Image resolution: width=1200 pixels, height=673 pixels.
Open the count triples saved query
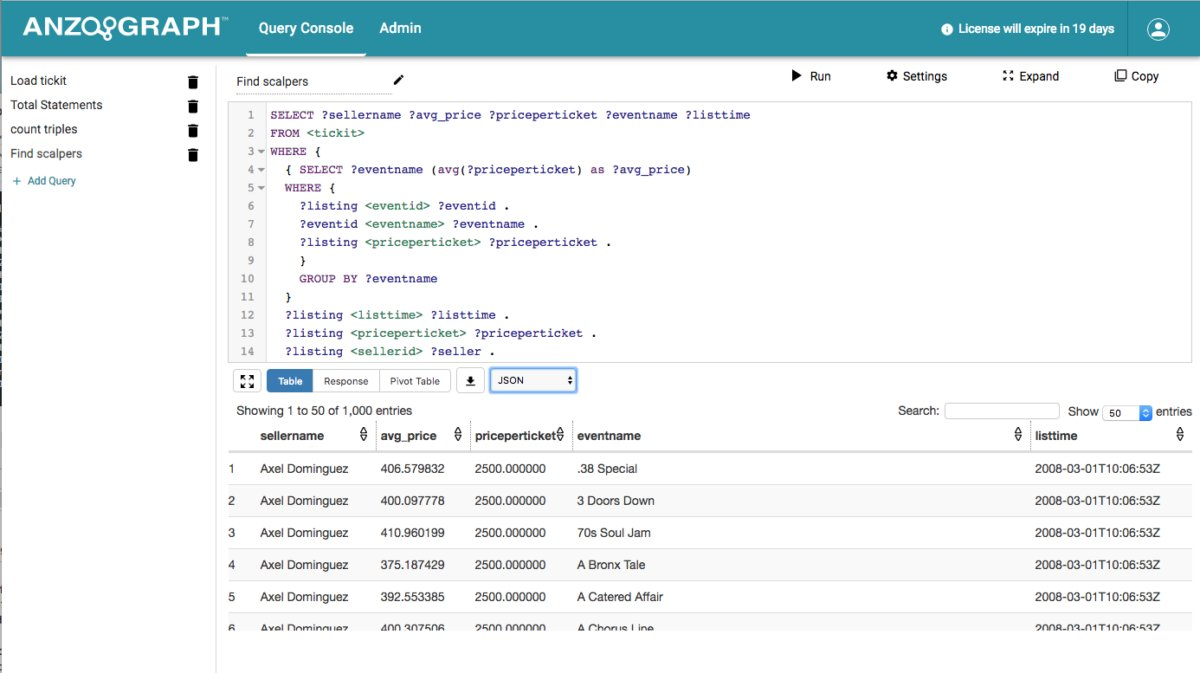(44, 129)
